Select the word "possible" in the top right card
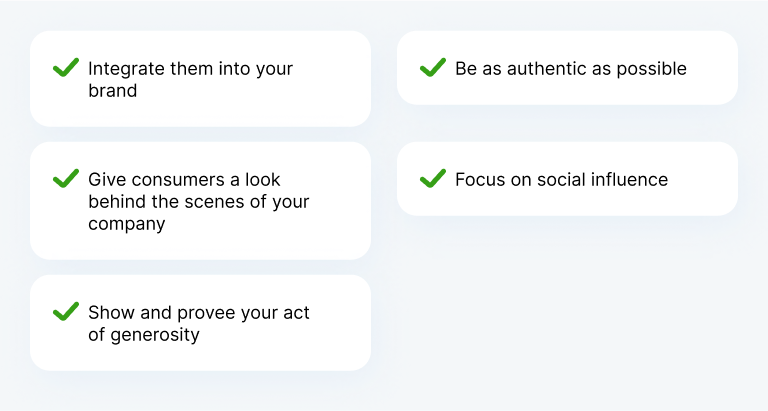The height and width of the screenshot is (411, 768). click(651, 69)
